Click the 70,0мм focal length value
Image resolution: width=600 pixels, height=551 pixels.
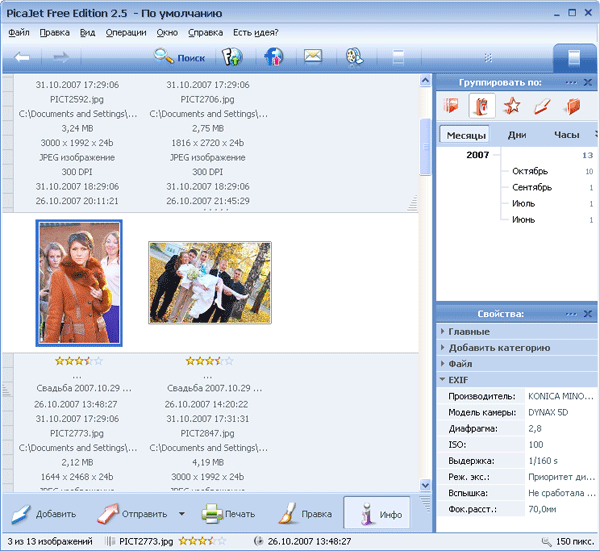point(542,509)
